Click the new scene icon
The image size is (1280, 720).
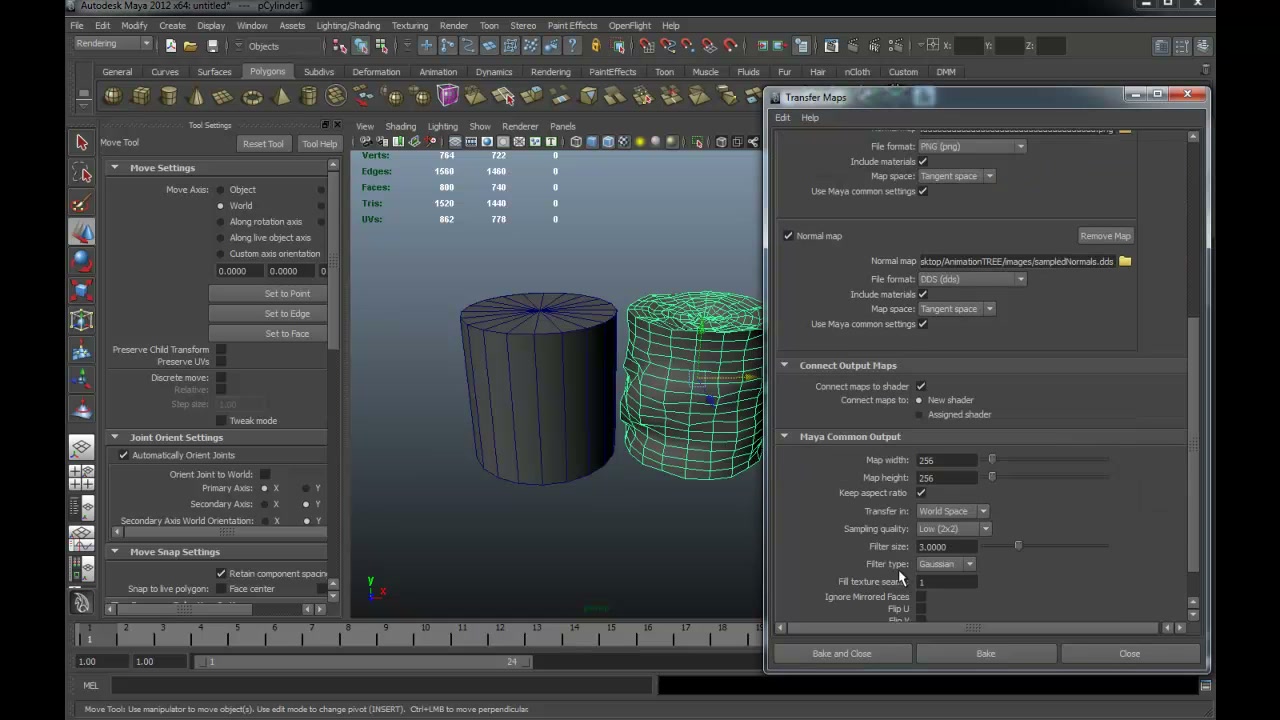(x=171, y=46)
